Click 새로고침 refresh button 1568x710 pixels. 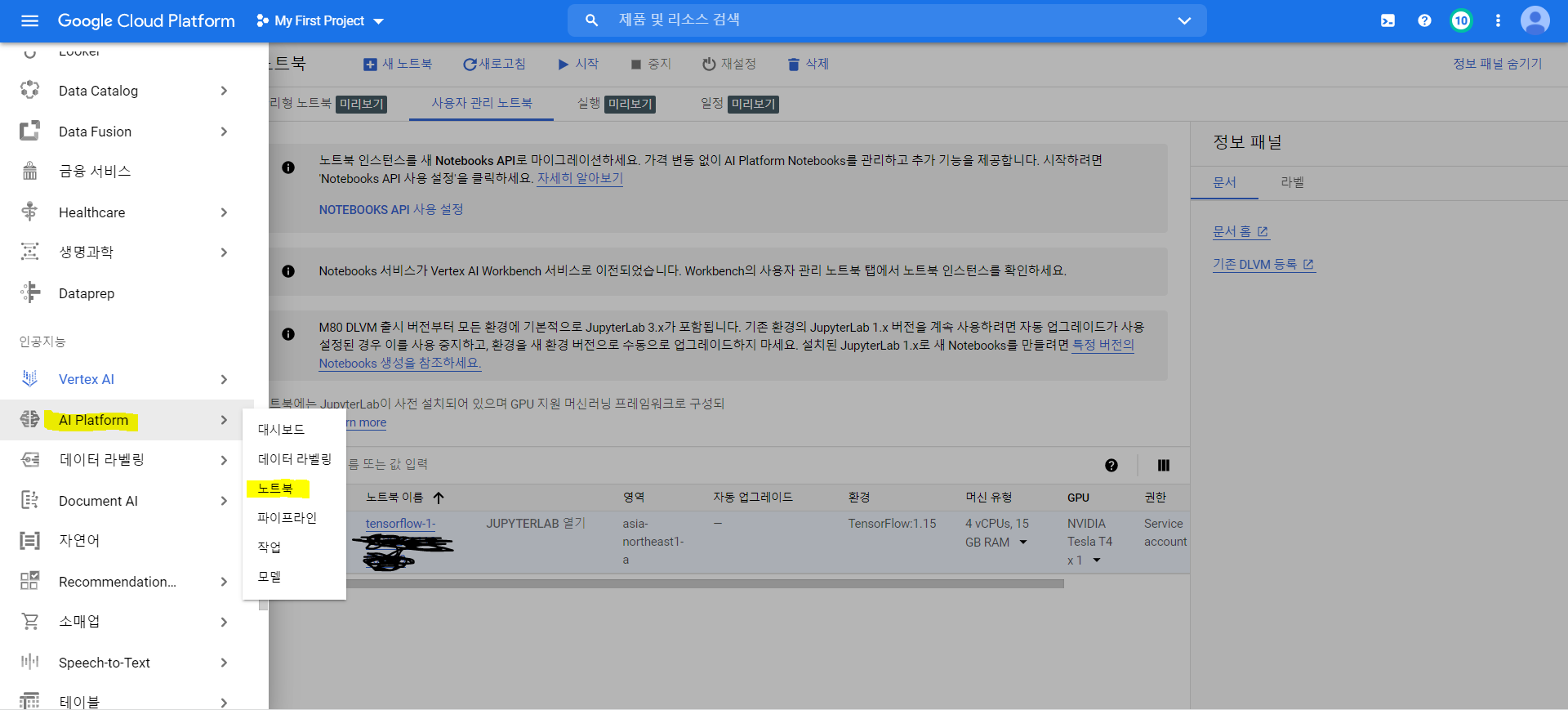(x=495, y=64)
